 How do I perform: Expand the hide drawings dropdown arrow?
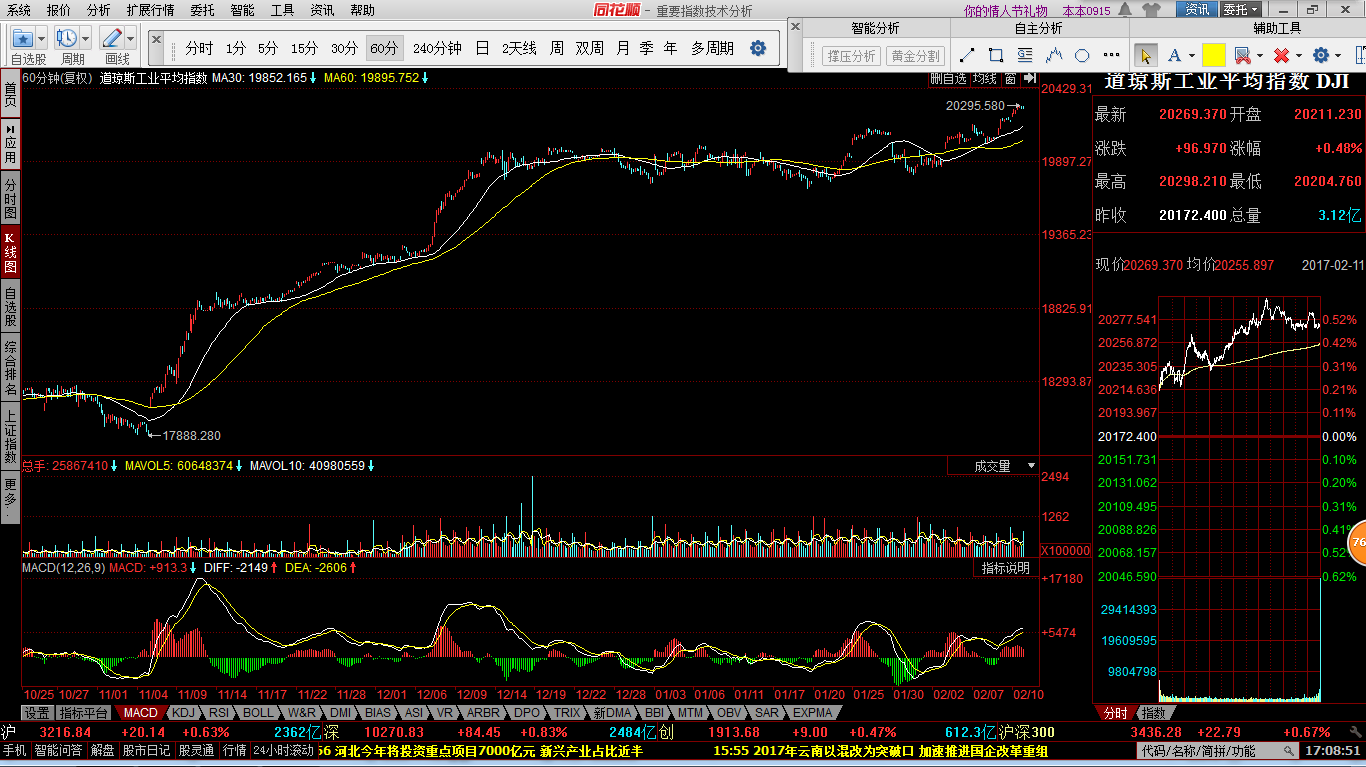pos(1259,56)
